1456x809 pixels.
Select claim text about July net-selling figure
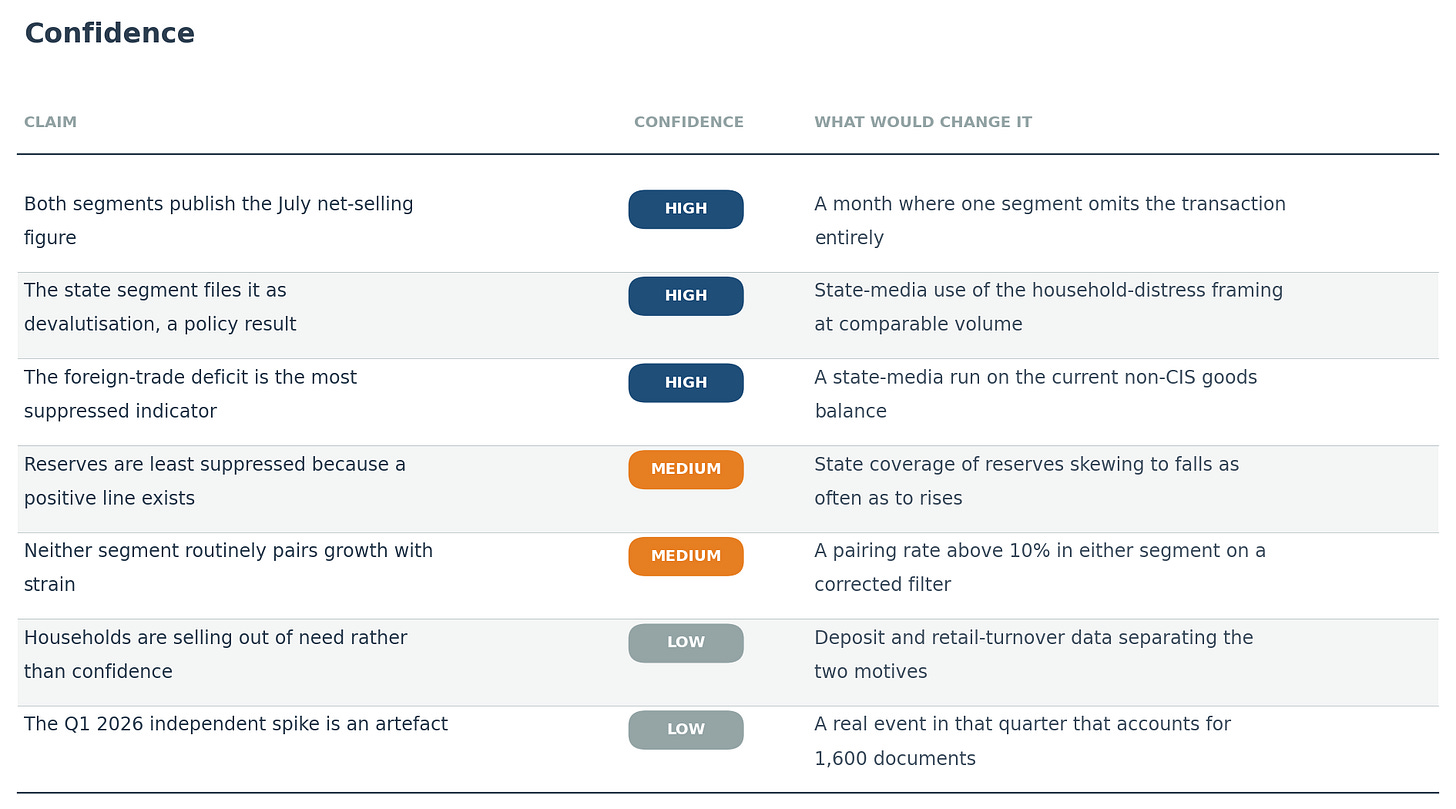[219, 221]
